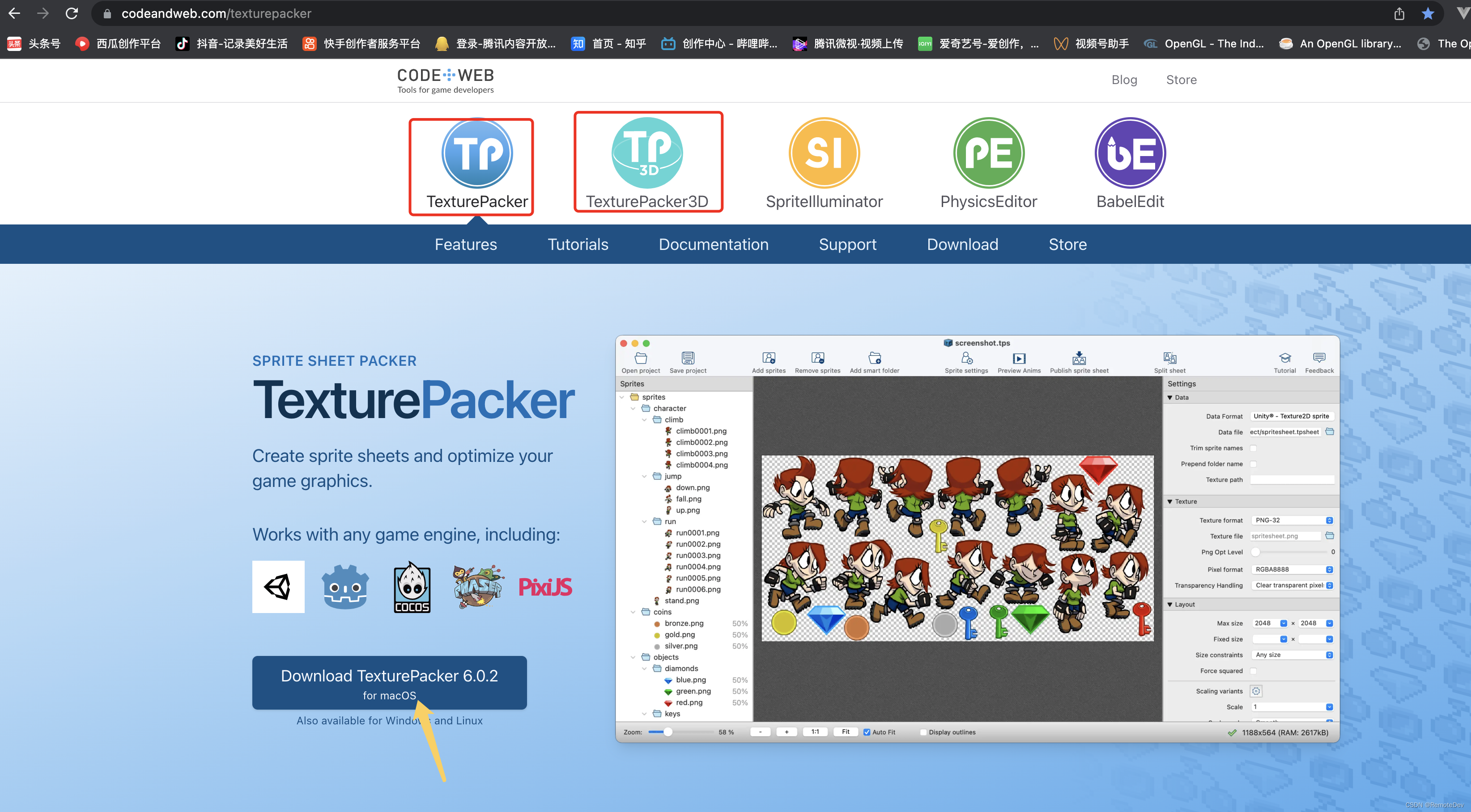Adjust the Png Opt Level slider
The width and height of the screenshot is (1471, 812).
(1255, 552)
